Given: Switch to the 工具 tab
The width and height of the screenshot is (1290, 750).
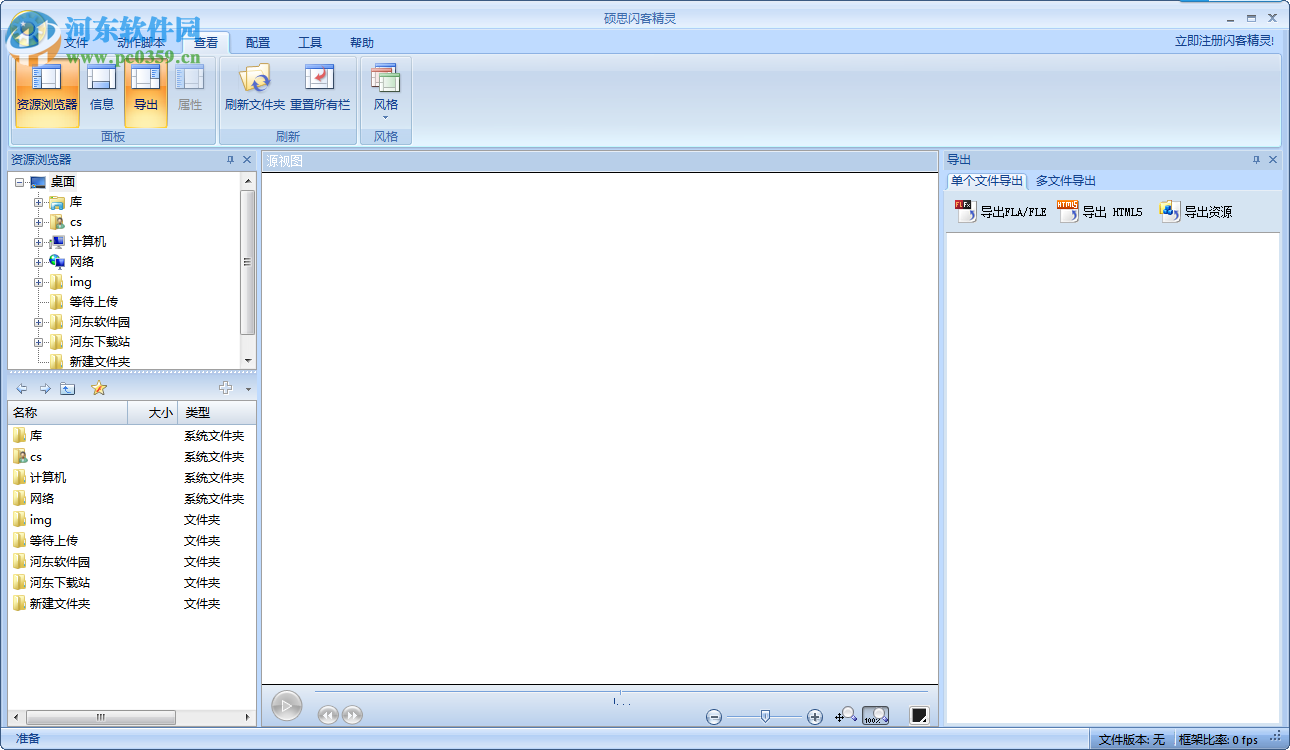Looking at the screenshot, I should [x=310, y=42].
